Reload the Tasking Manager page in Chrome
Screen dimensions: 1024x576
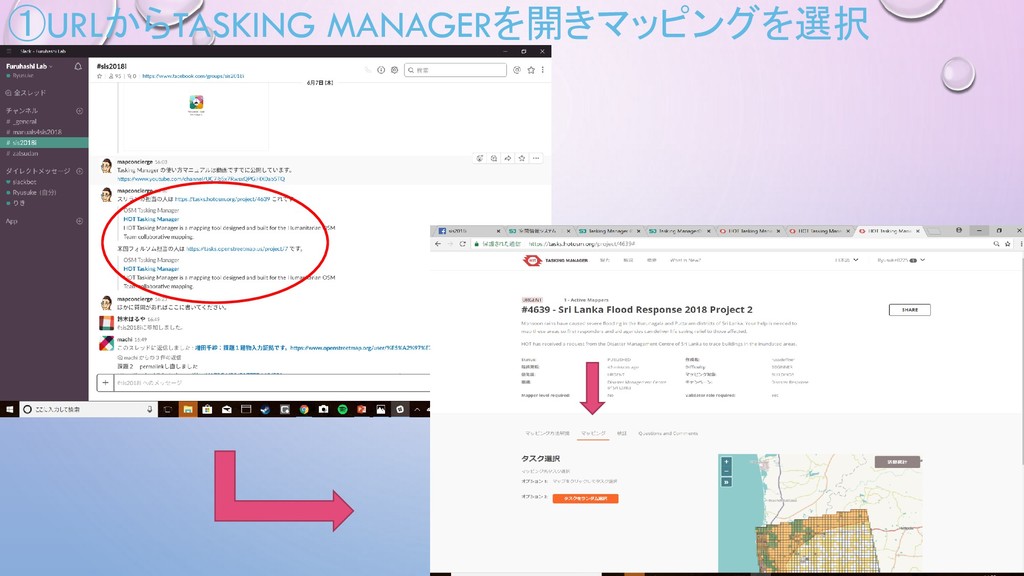[462, 244]
